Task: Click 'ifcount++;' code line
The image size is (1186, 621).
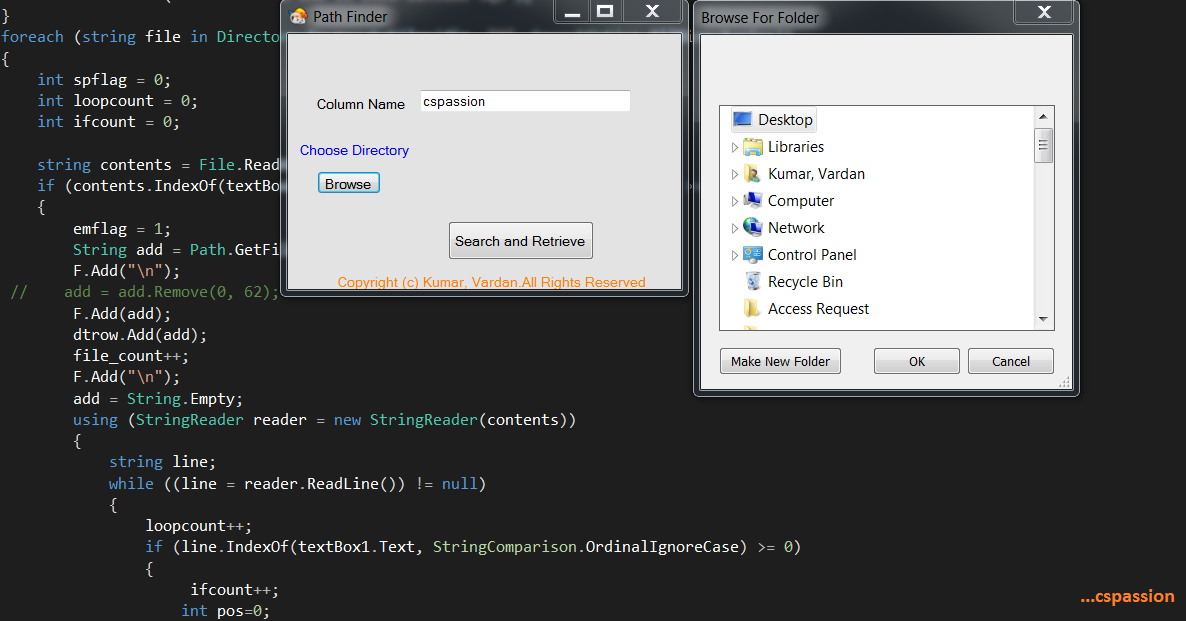Action: pos(234,589)
